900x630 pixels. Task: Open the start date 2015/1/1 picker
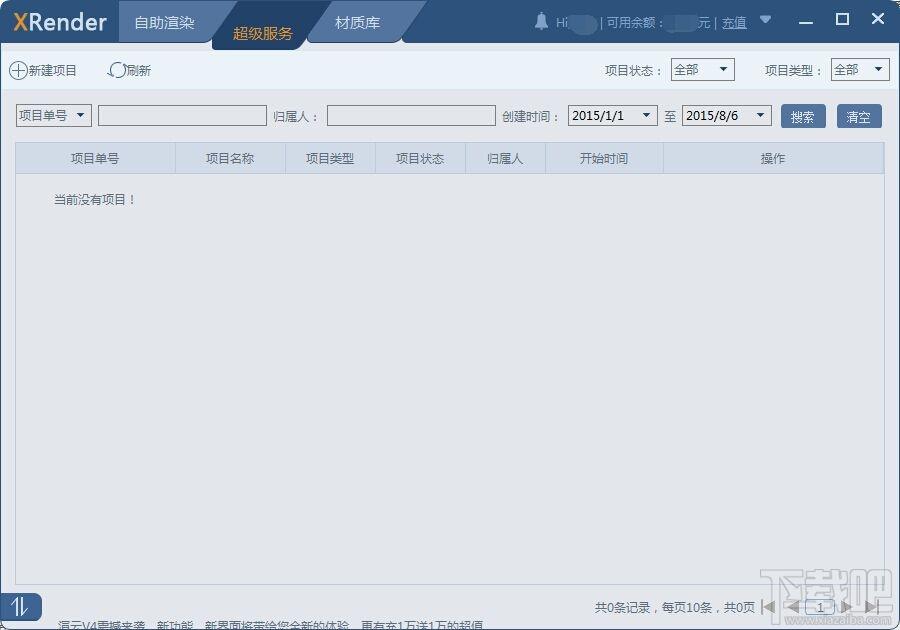click(612, 115)
